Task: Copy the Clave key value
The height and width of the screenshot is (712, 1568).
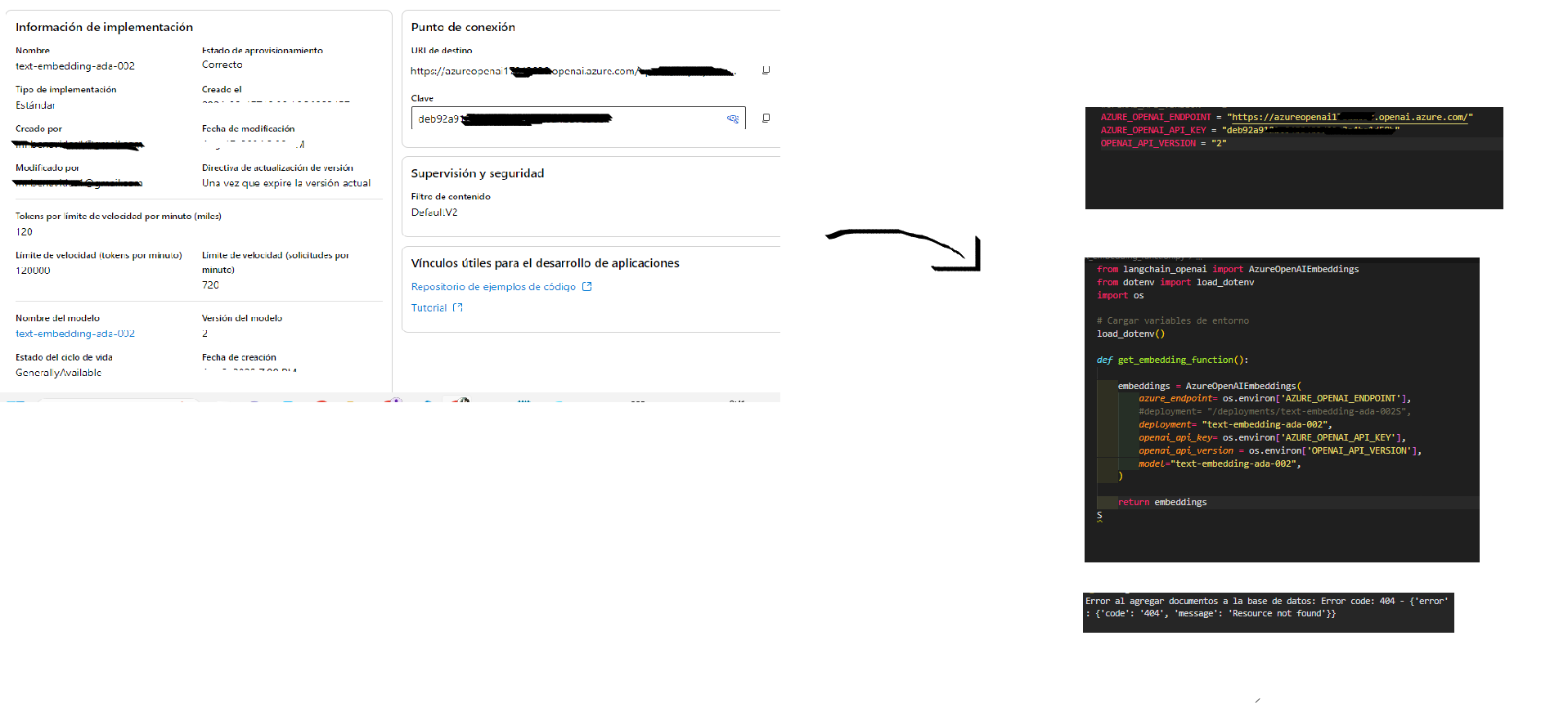Action: point(766,118)
